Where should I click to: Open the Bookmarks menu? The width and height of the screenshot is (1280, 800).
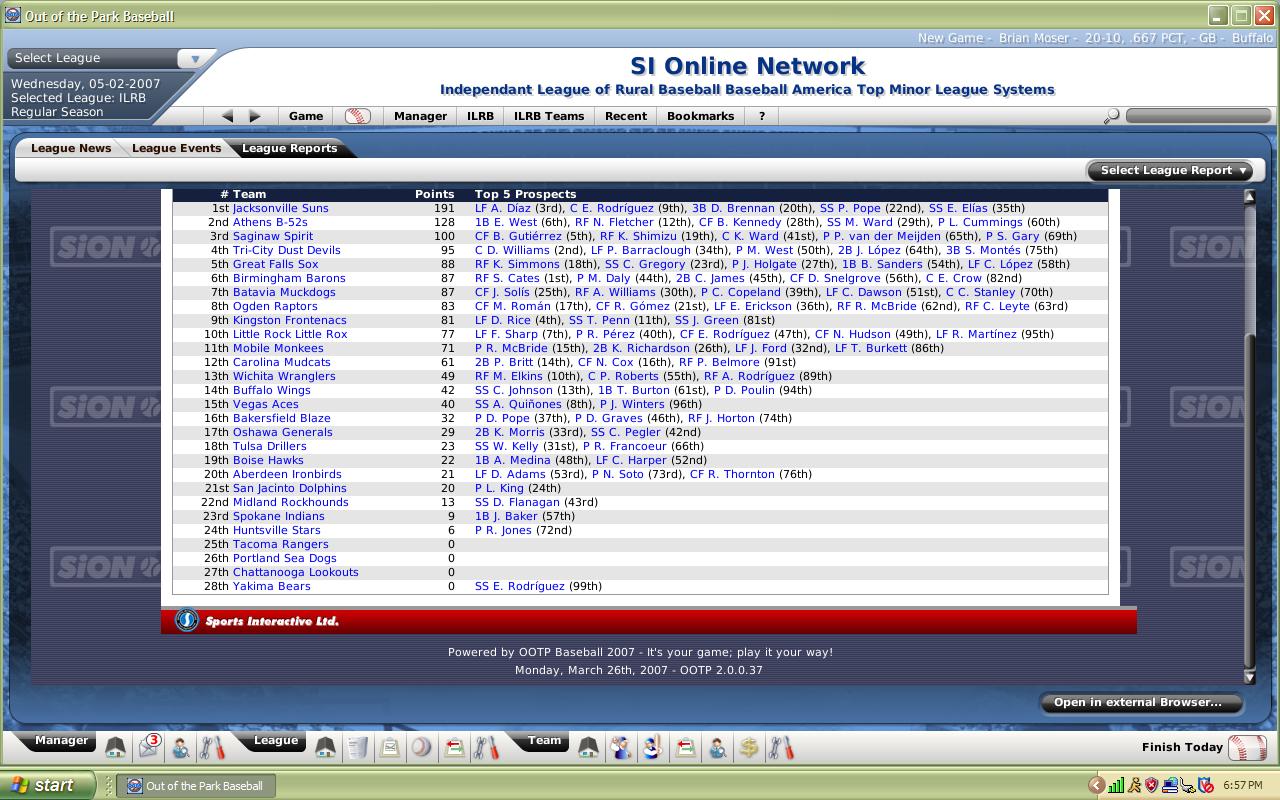click(700, 116)
